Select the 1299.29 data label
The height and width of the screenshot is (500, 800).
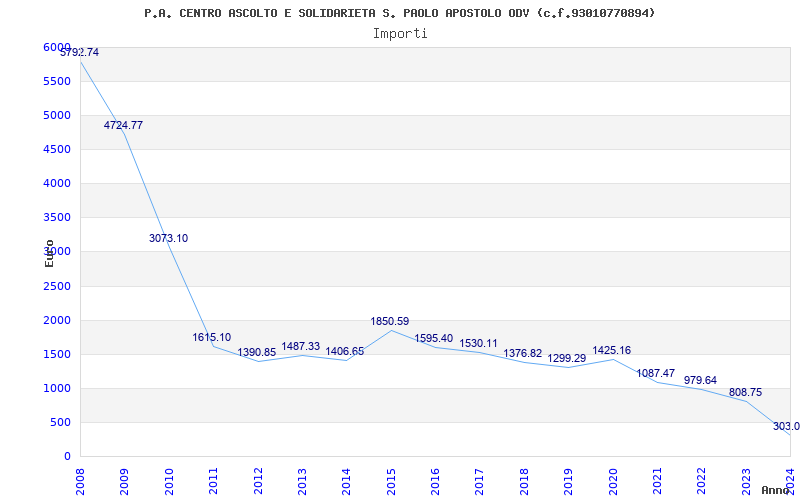tap(567, 358)
